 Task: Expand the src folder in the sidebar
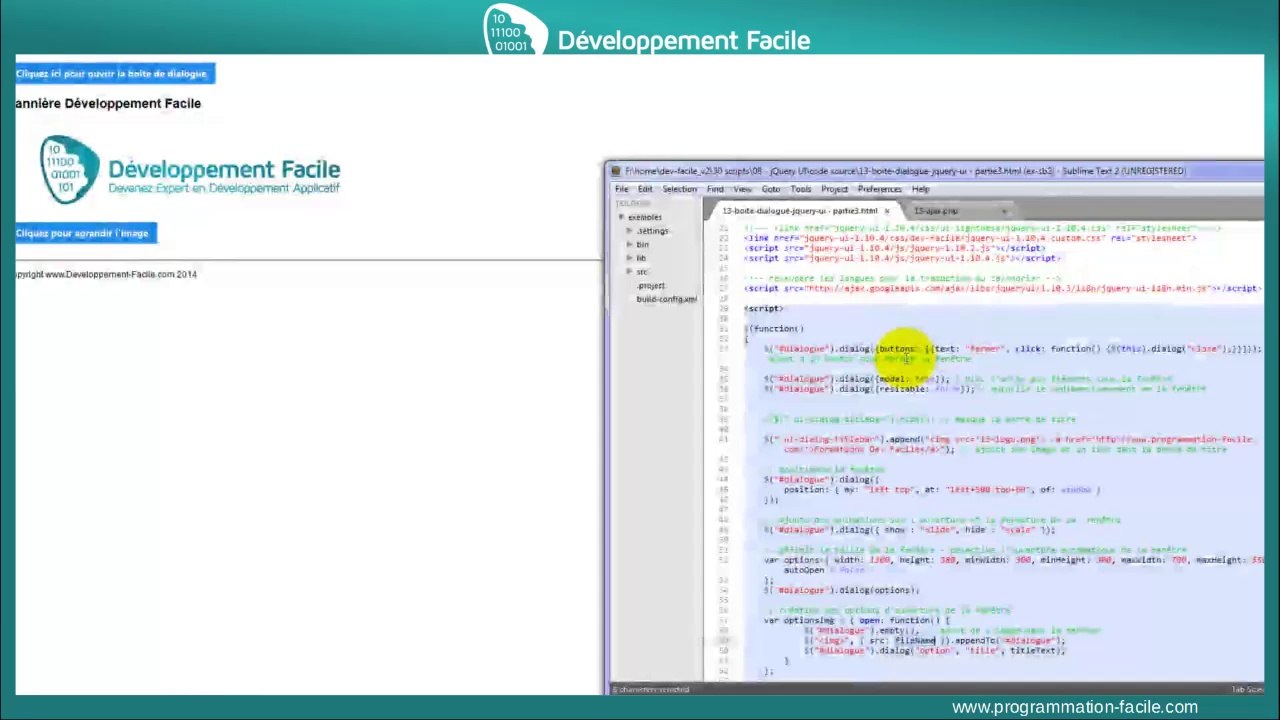[629, 271]
